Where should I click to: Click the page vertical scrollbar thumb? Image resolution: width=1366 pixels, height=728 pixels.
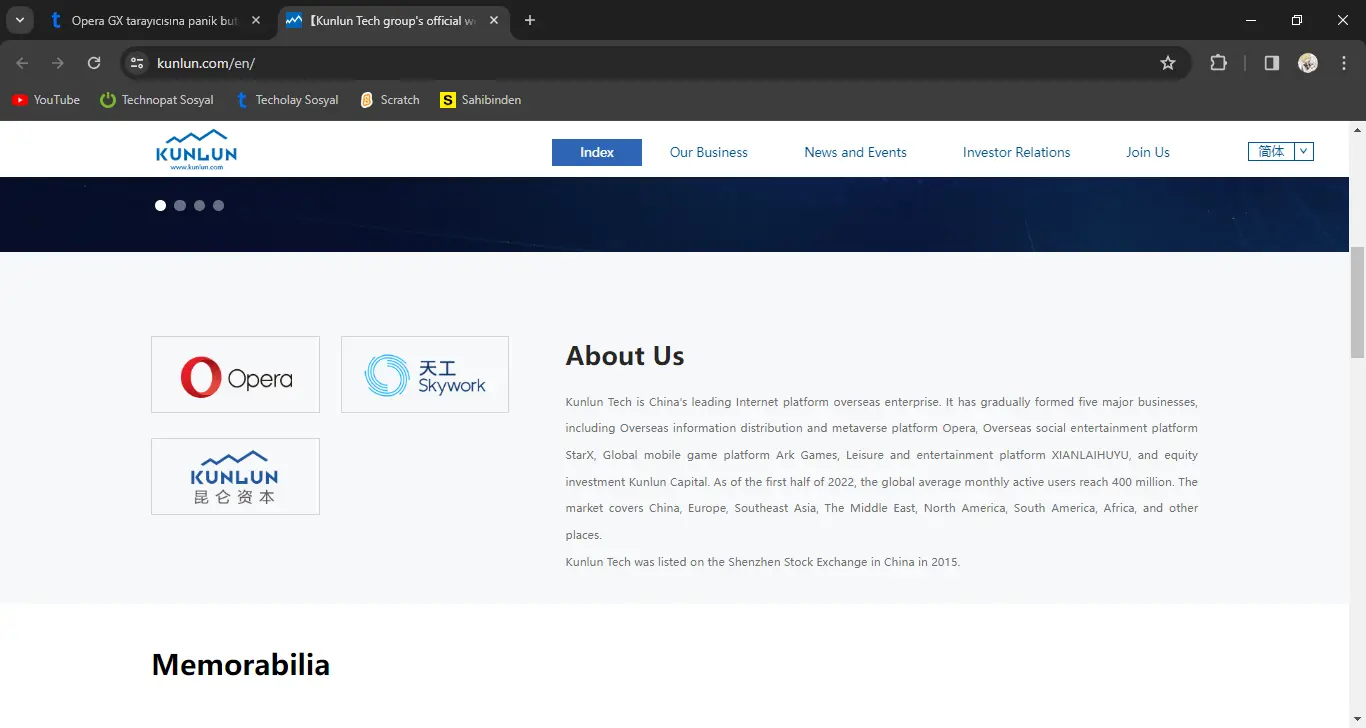[x=1357, y=302]
